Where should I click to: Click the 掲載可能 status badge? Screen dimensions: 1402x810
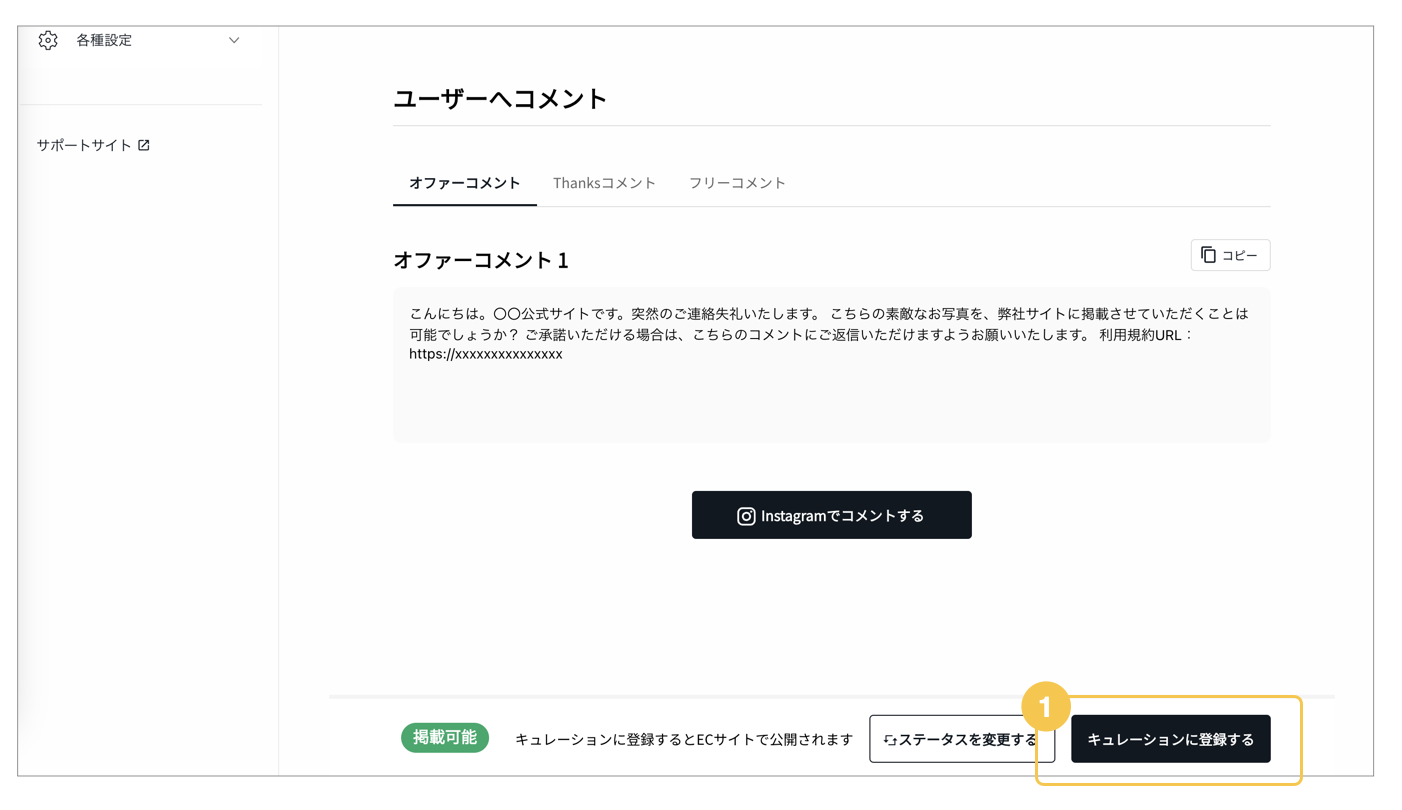click(445, 738)
